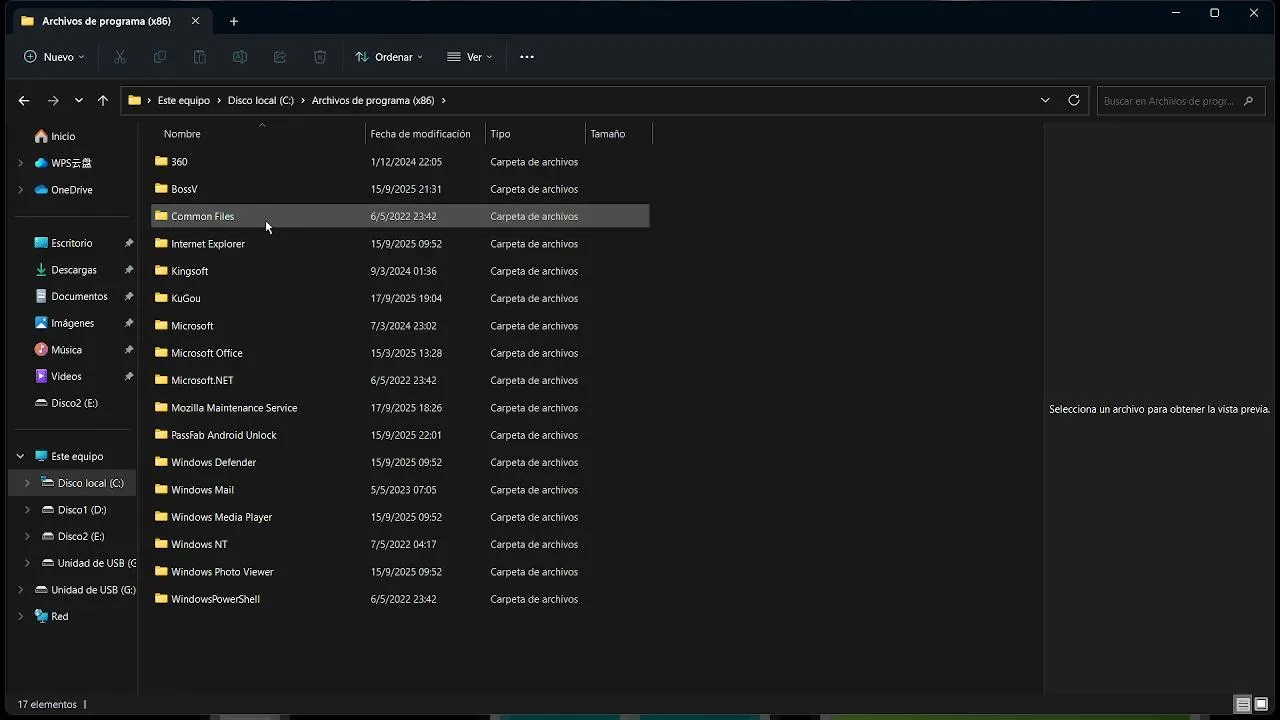Screen dimensions: 1280x720
Task: Unpin Escritorio pin icon
Action: click(129, 243)
